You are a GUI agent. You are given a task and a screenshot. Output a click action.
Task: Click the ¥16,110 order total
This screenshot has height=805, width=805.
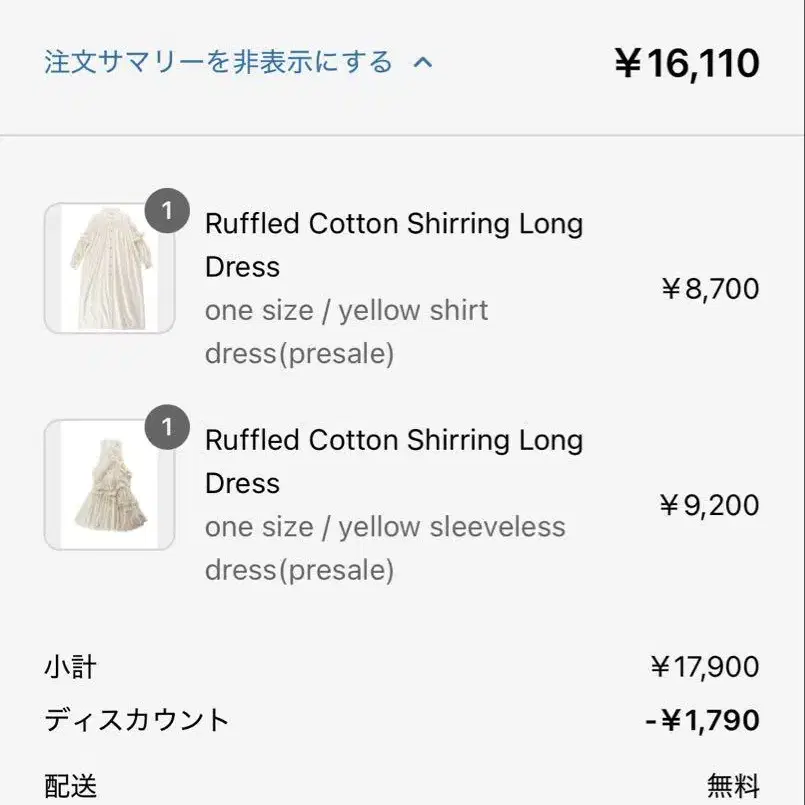(x=687, y=63)
